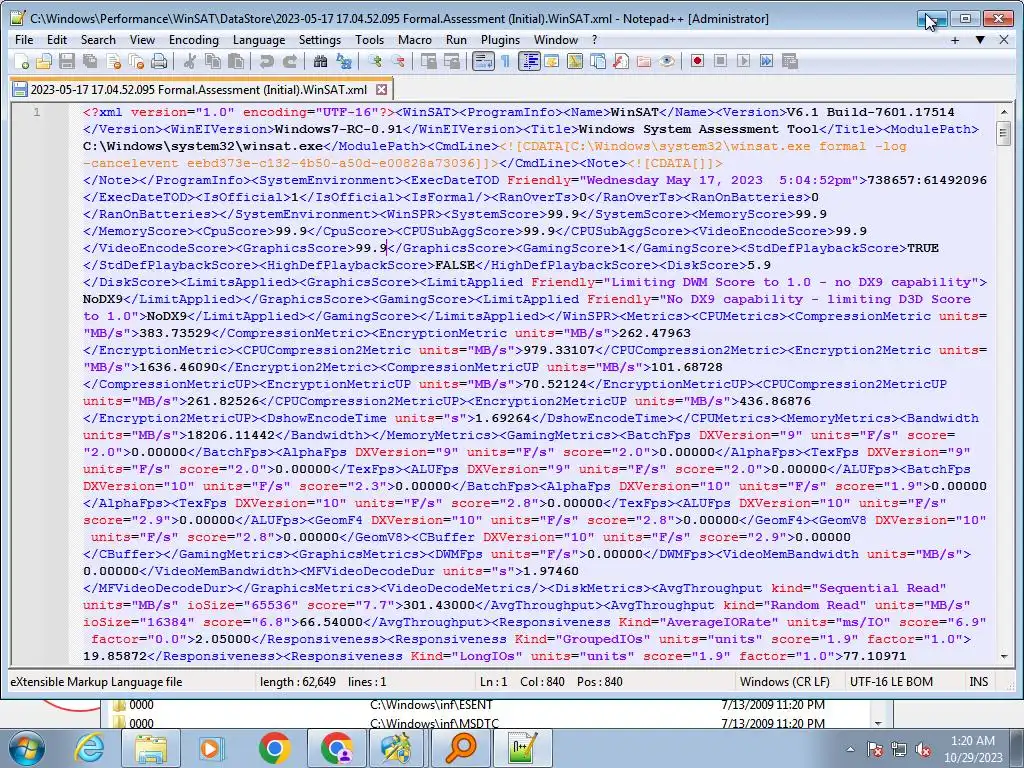The image size is (1024, 768).
Task: Click the editor vertical scrollbar up arrow
Action: [1004, 112]
